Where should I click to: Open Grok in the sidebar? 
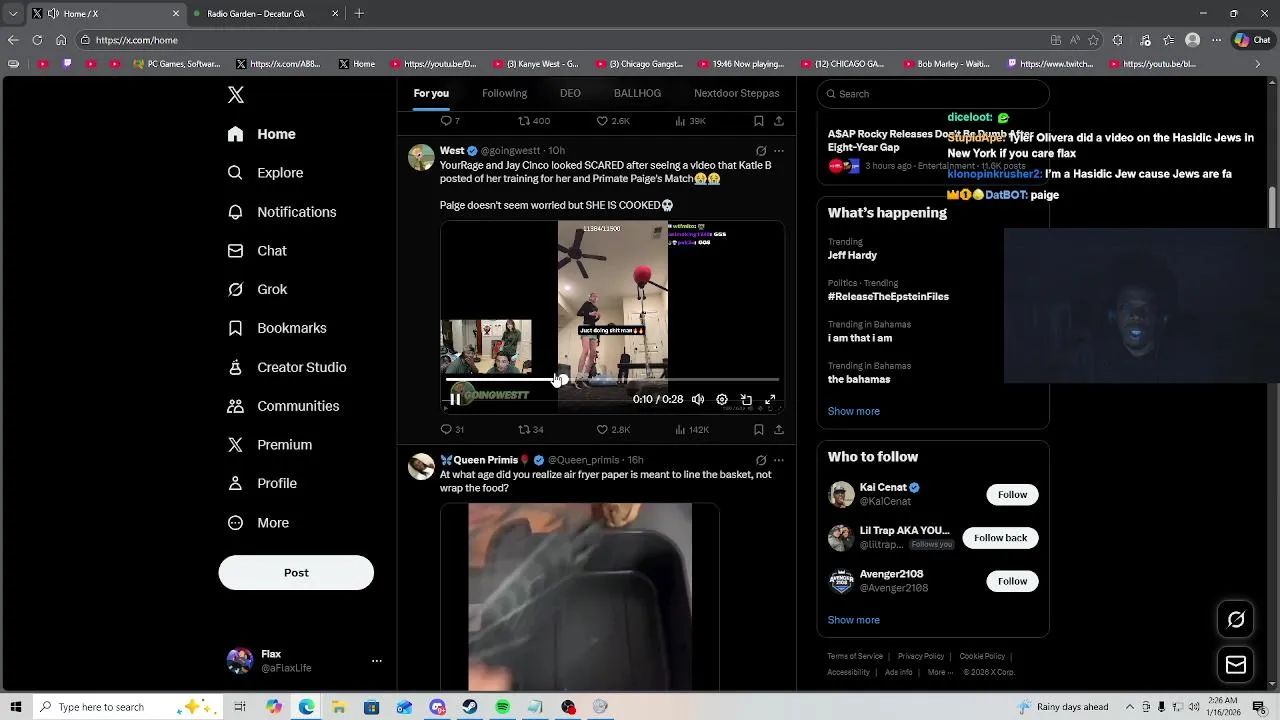pos(257,289)
